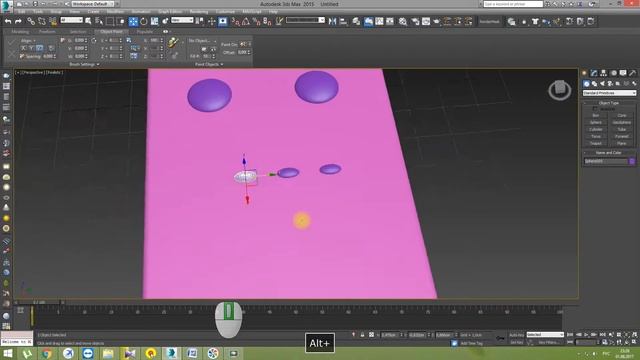Open the Rendering menu
The image size is (640, 360).
[199, 11]
